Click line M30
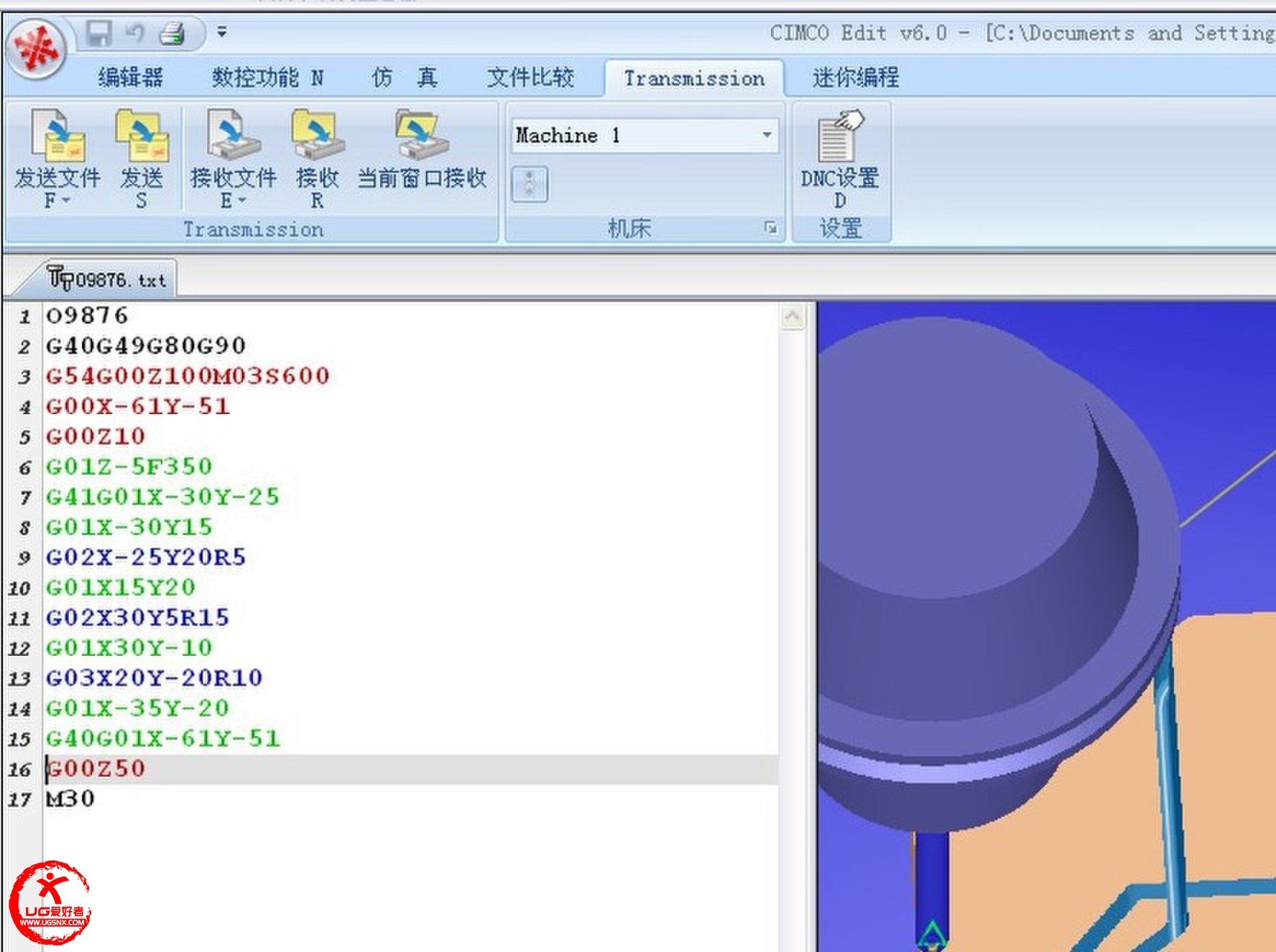Image resolution: width=1276 pixels, height=952 pixels. (x=70, y=799)
